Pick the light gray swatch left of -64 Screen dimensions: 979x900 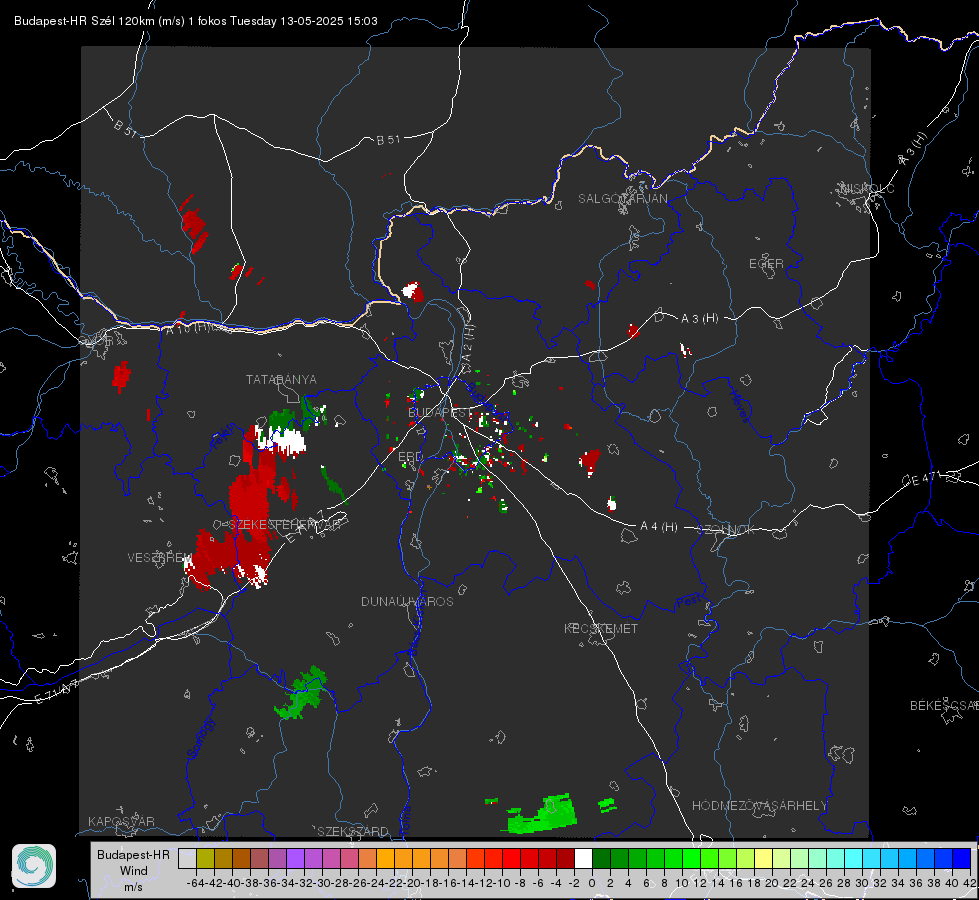tap(187, 858)
